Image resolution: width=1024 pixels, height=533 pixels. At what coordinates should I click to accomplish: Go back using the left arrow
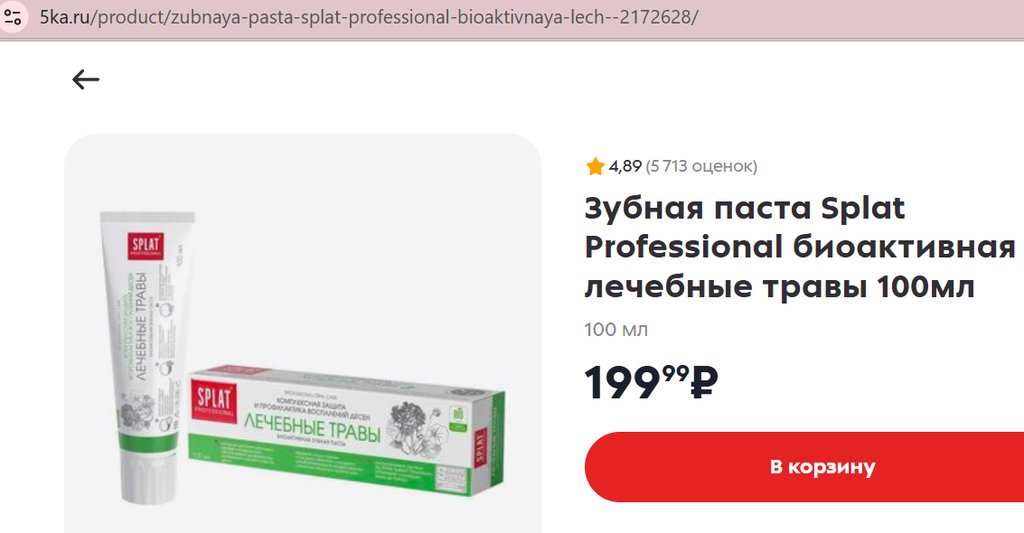click(x=86, y=80)
